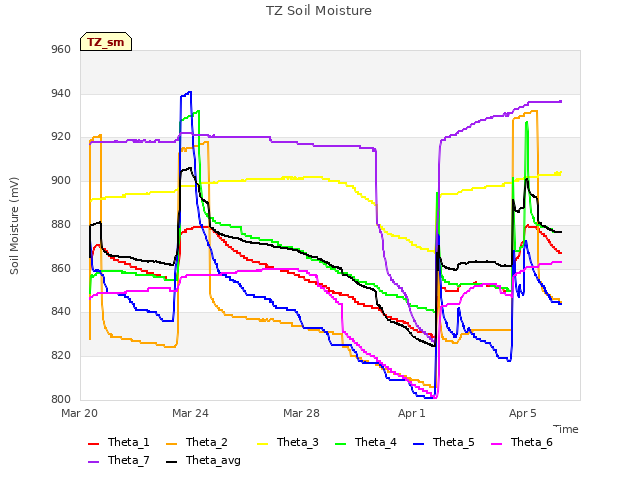Click the Apr 1 x-axis tick label
The width and height of the screenshot is (640, 480).
coord(412,413)
